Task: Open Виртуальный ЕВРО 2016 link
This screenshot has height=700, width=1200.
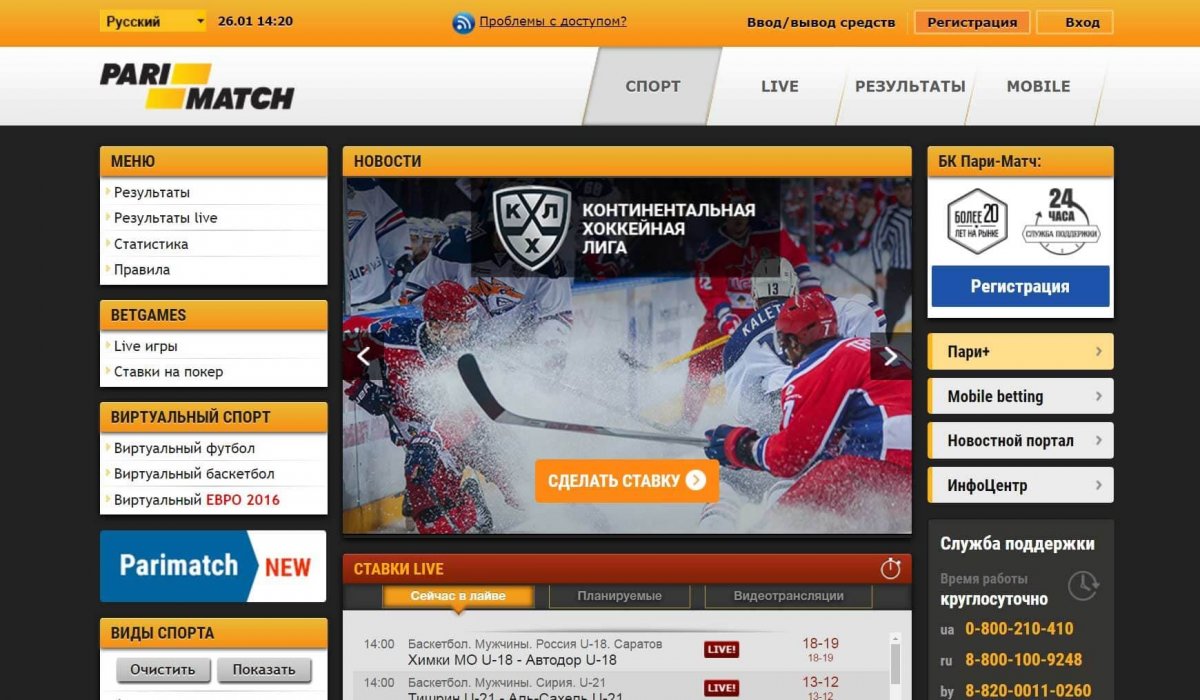Action: pyautogui.click(x=197, y=500)
